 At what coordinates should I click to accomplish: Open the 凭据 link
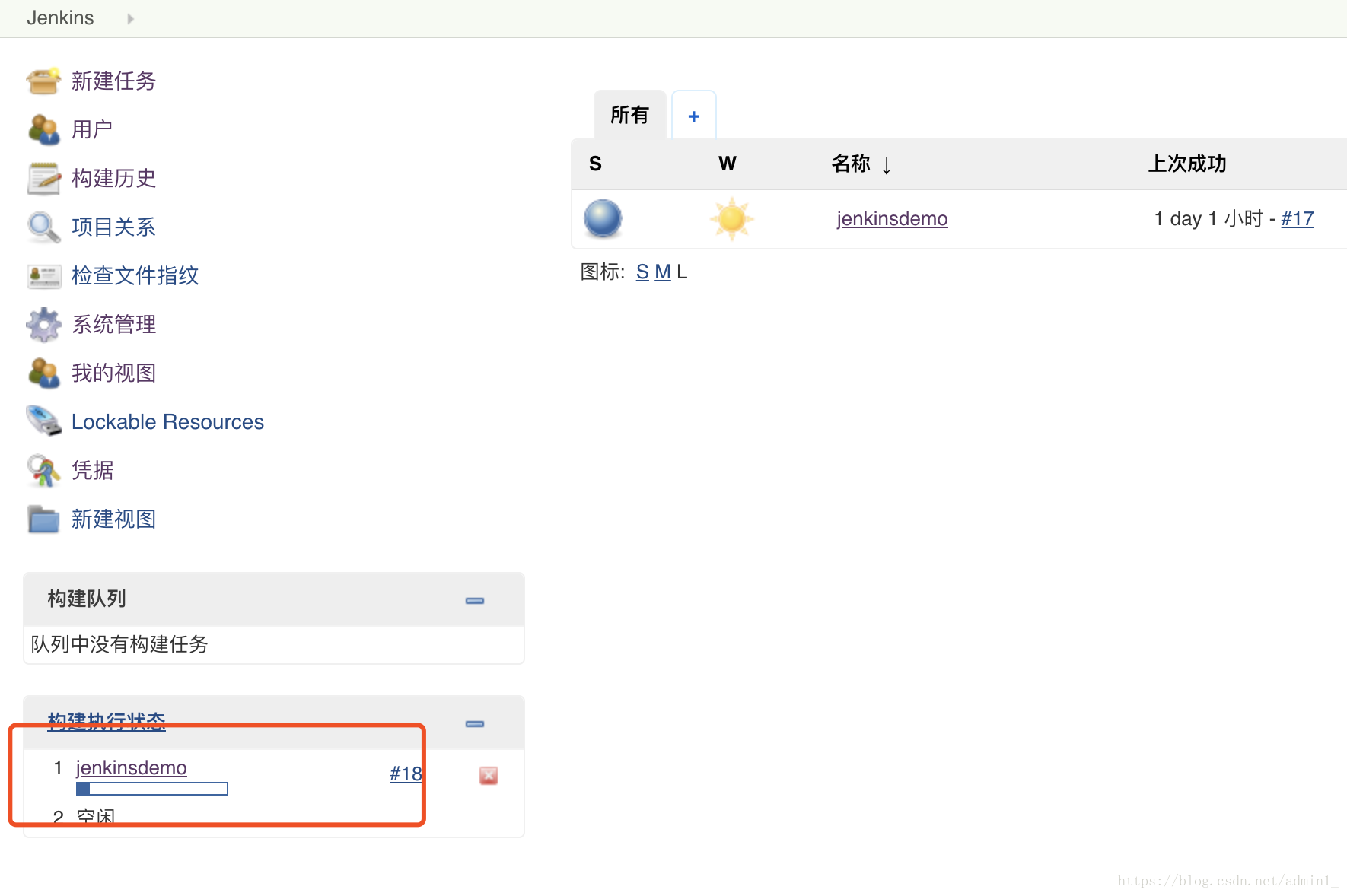(x=92, y=470)
